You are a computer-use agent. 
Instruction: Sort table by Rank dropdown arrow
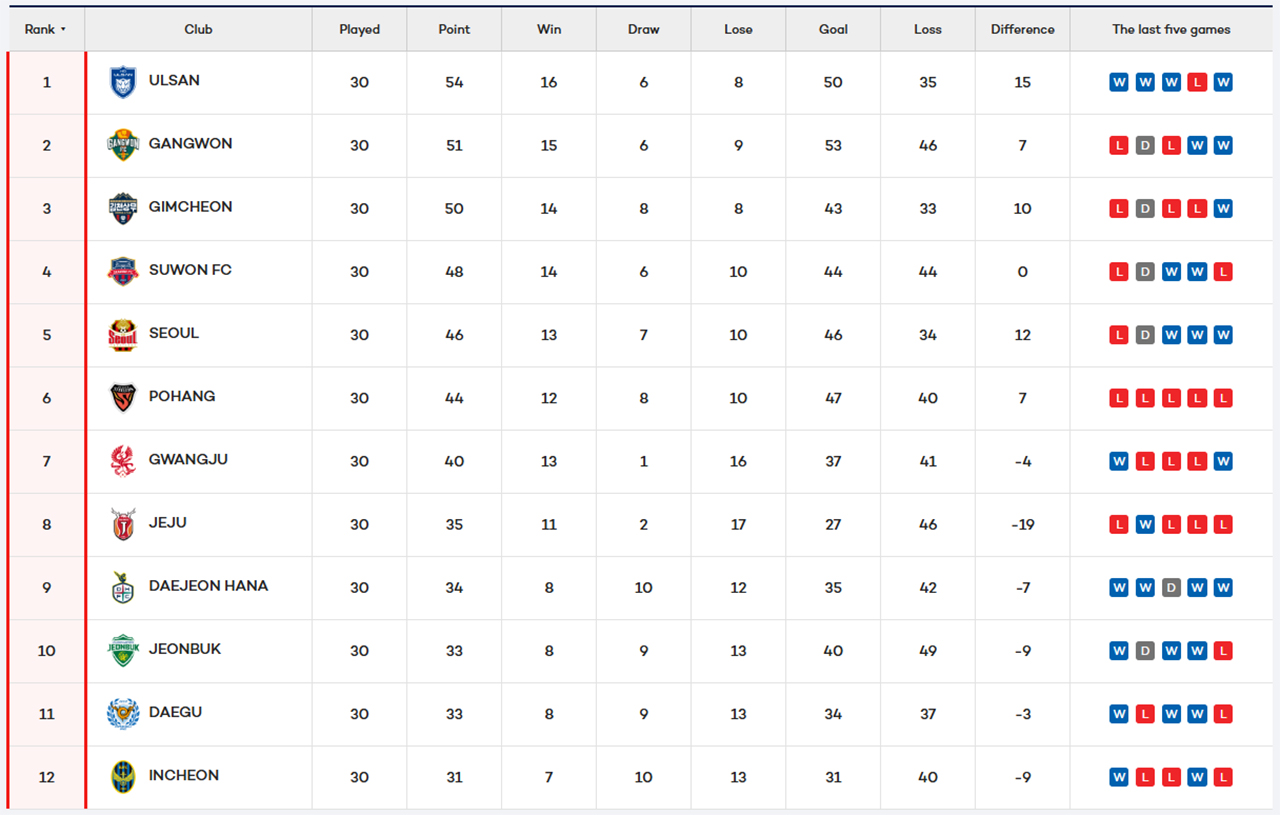pos(63,30)
